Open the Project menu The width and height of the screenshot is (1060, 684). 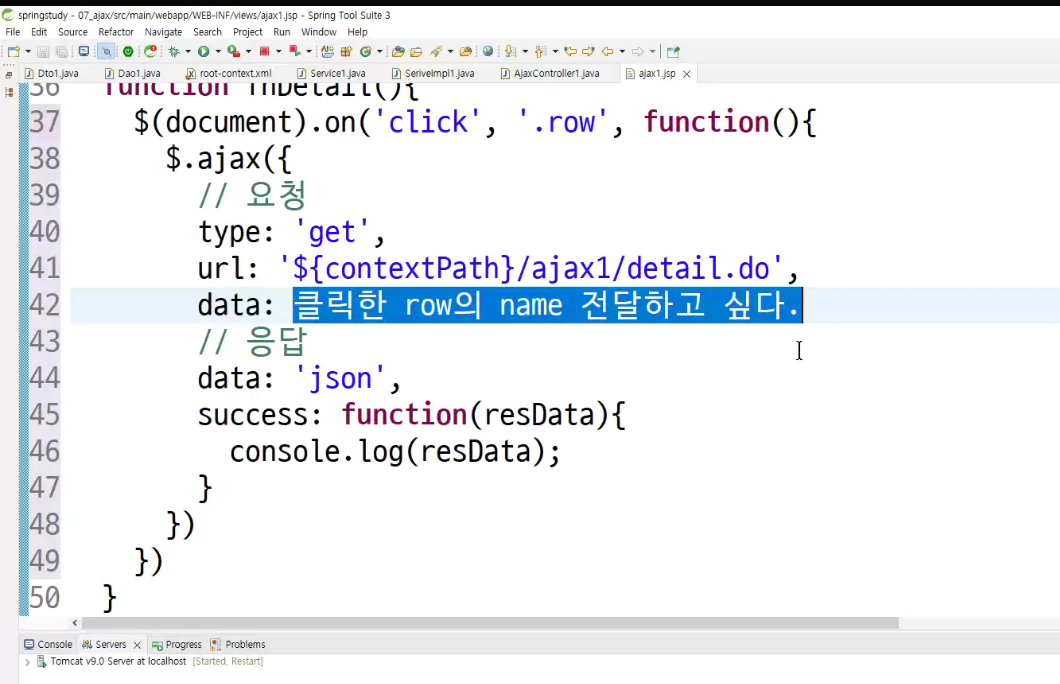point(247,32)
